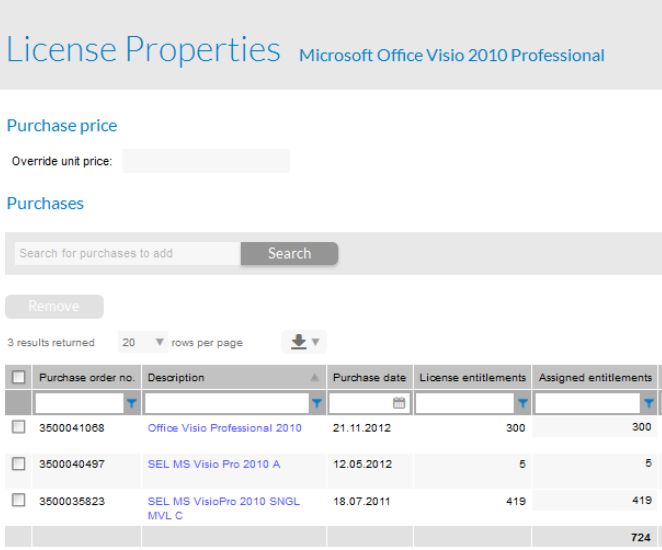Click the Purchases section heading
Screen dimensions: 662x550
pos(45,203)
